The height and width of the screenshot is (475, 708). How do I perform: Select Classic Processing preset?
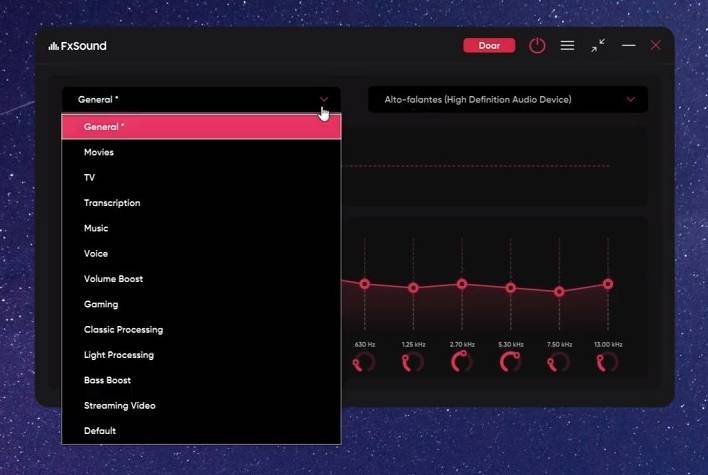201,330
